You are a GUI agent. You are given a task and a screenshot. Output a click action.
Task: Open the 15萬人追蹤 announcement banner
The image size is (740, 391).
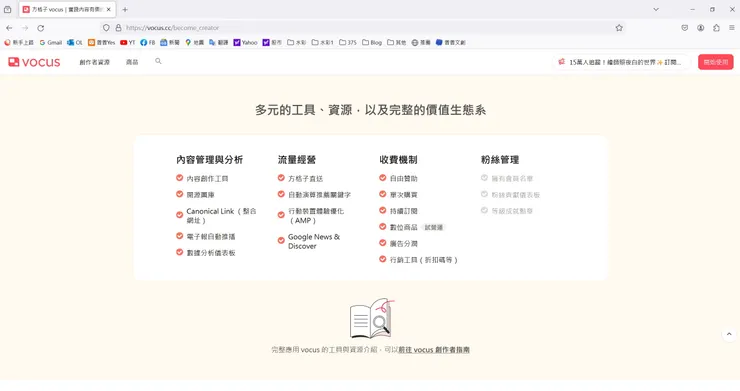click(621, 62)
